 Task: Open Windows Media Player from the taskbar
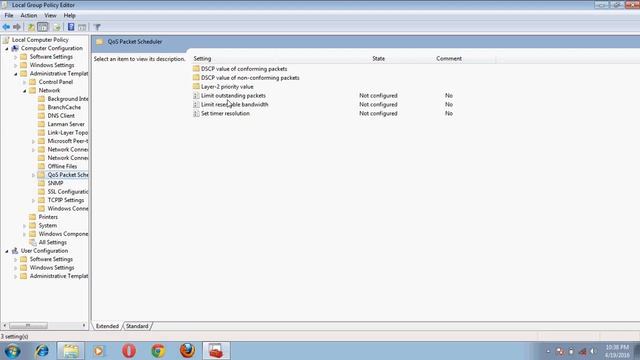click(99, 351)
